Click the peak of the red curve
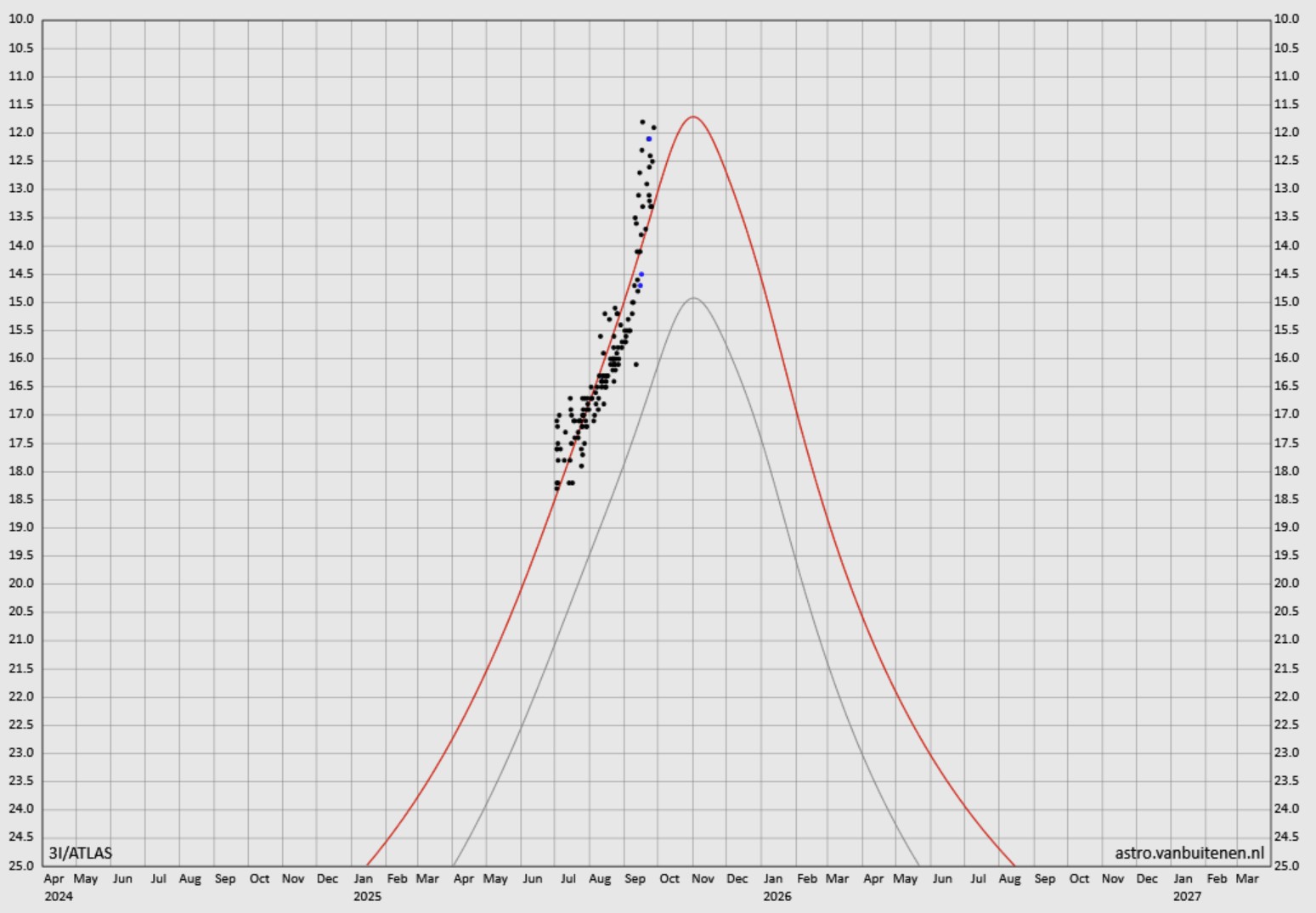Viewport: 1316px width, 913px height. pos(693,116)
